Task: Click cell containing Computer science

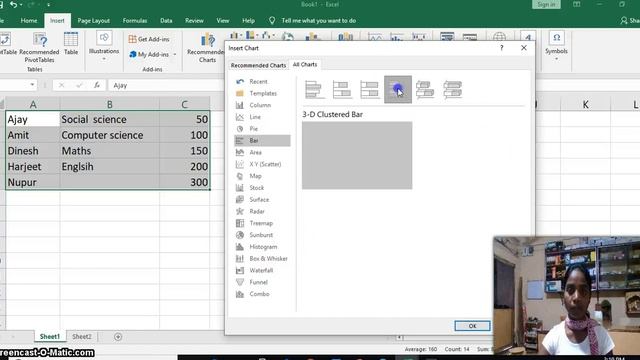Action: 109,135
